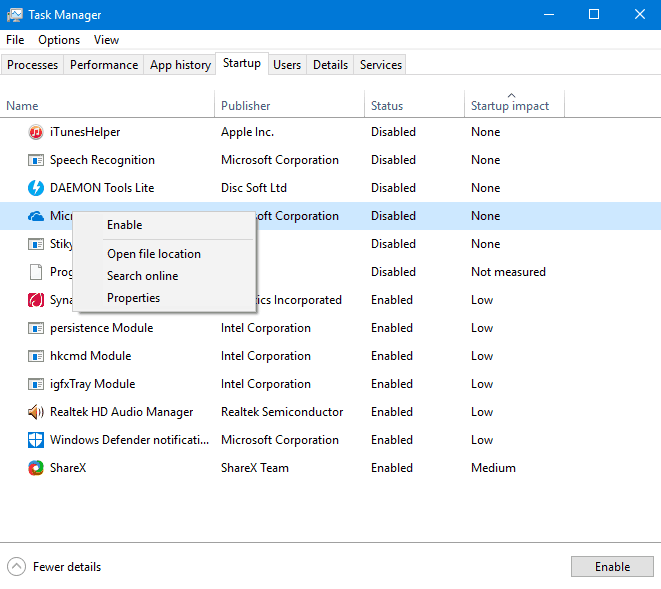Click the OneDrive cloud icon
Screen dimensions: 661x589
(x=36, y=216)
